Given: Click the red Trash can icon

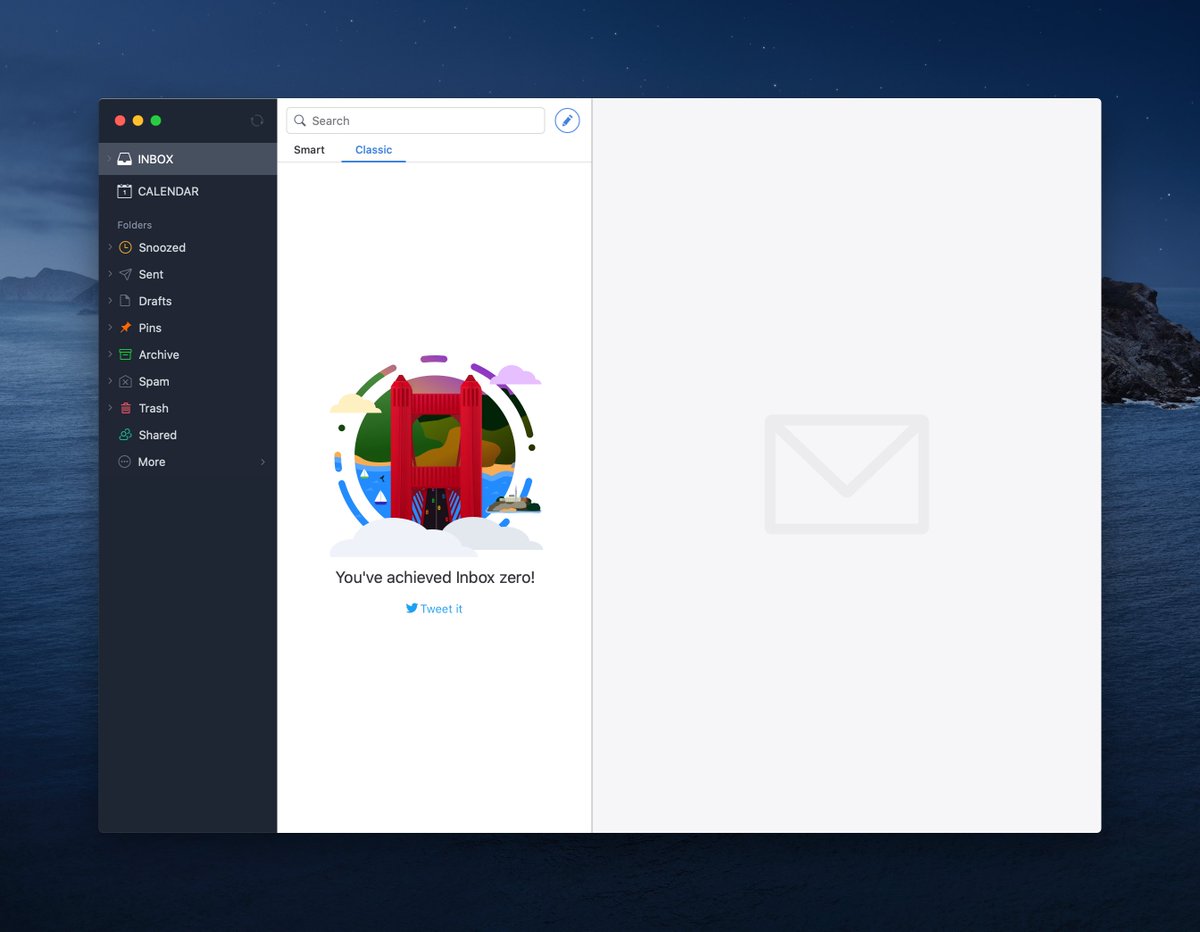Looking at the screenshot, I should [x=125, y=408].
